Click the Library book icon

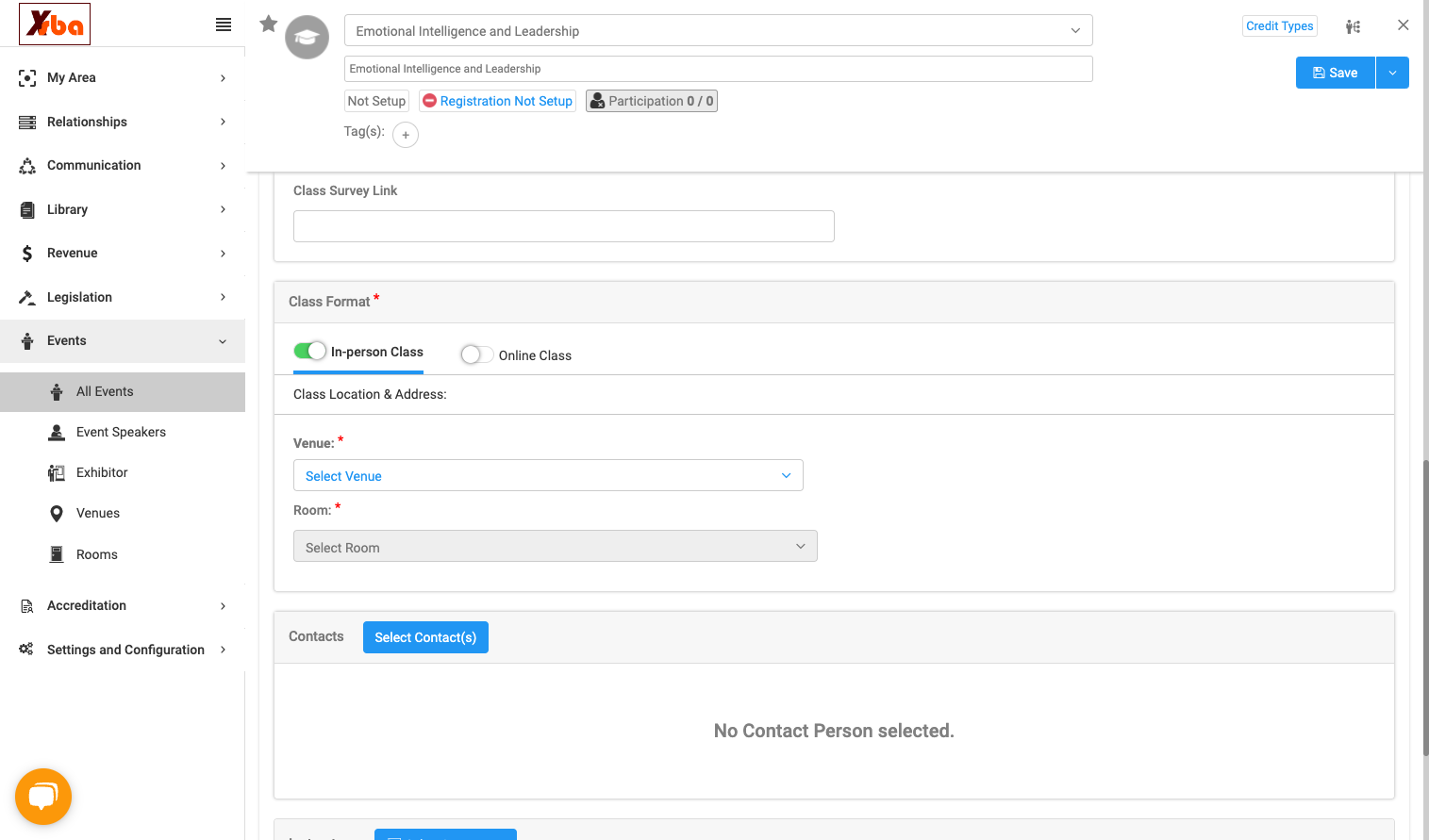click(27, 210)
